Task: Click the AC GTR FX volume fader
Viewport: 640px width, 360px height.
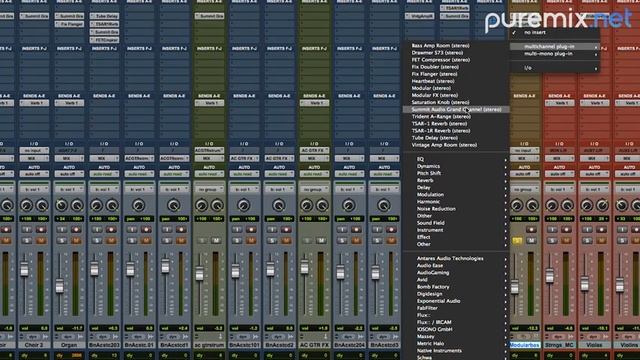Action: click(304, 267)
